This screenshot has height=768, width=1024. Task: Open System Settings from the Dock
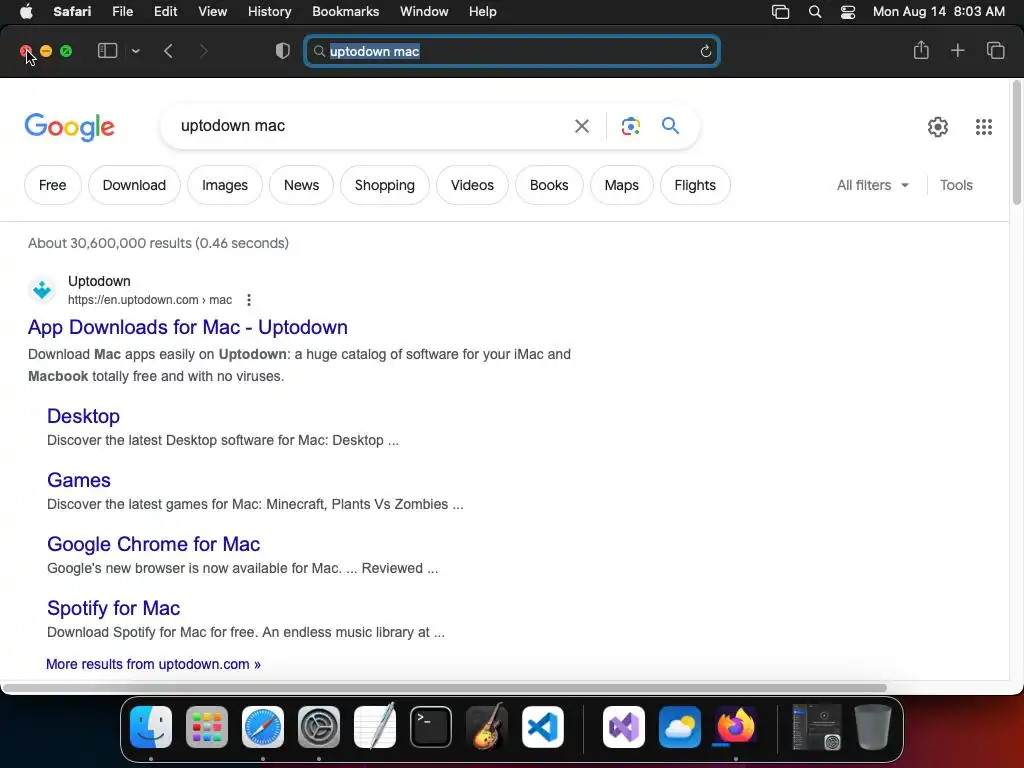point(319,727)
